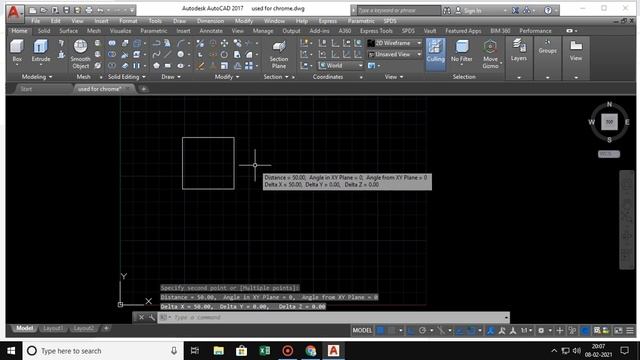Switch to the Start file tab
The width and height of the screenshot is (640, 360).
[x=26, y=89]
